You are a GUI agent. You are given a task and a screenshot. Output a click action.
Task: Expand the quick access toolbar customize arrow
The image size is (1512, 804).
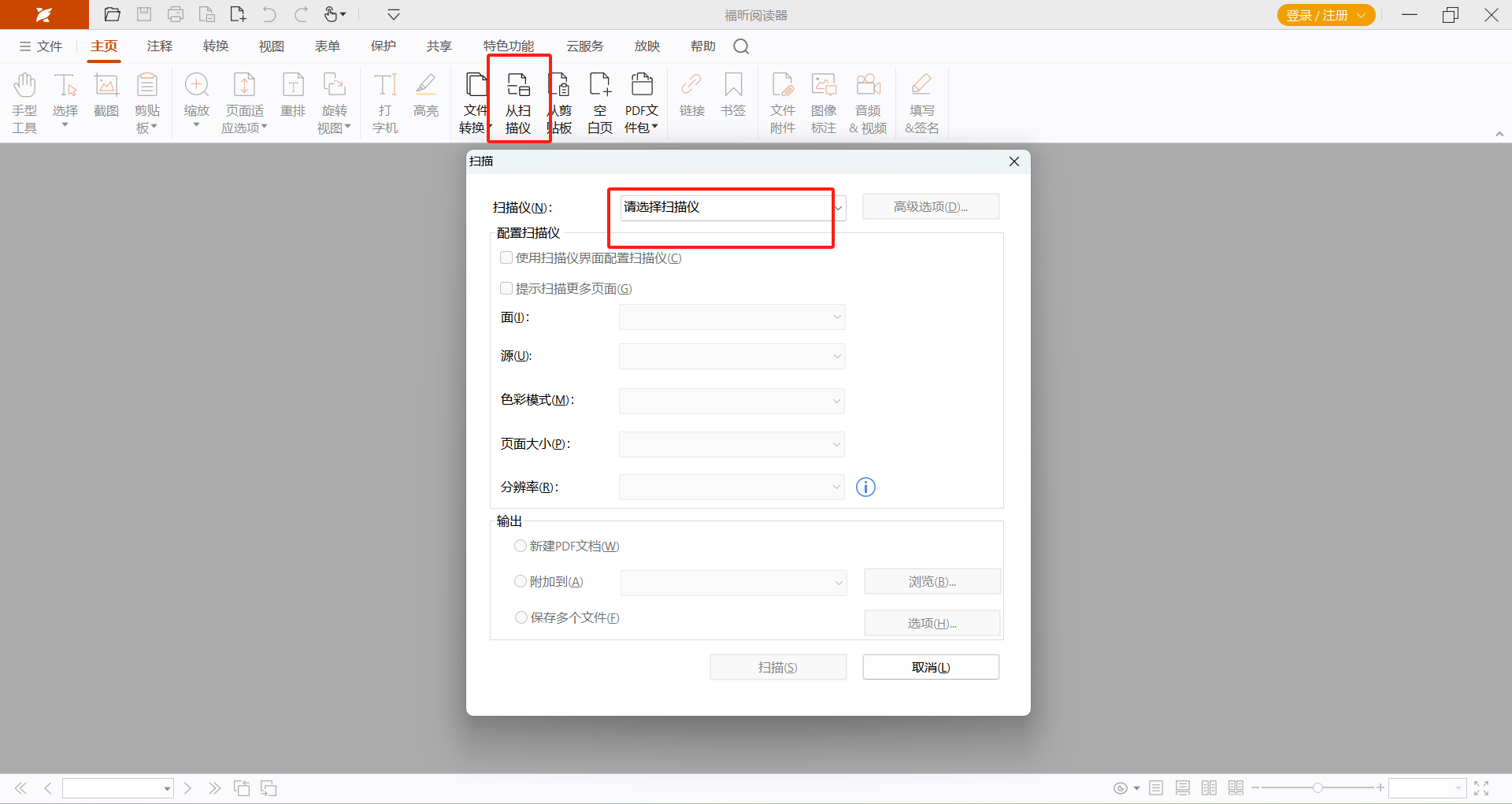[x=394, y=14]
